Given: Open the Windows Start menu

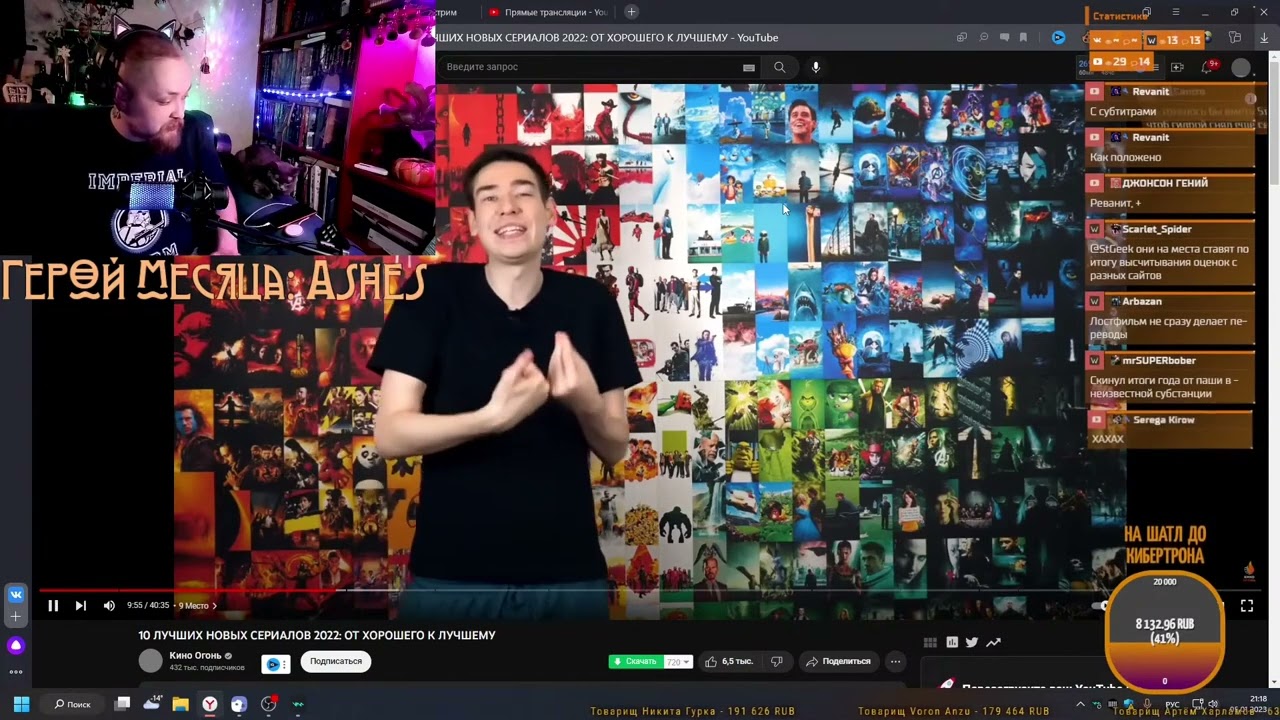Looking at the screenshot, I should pos(21,704).
